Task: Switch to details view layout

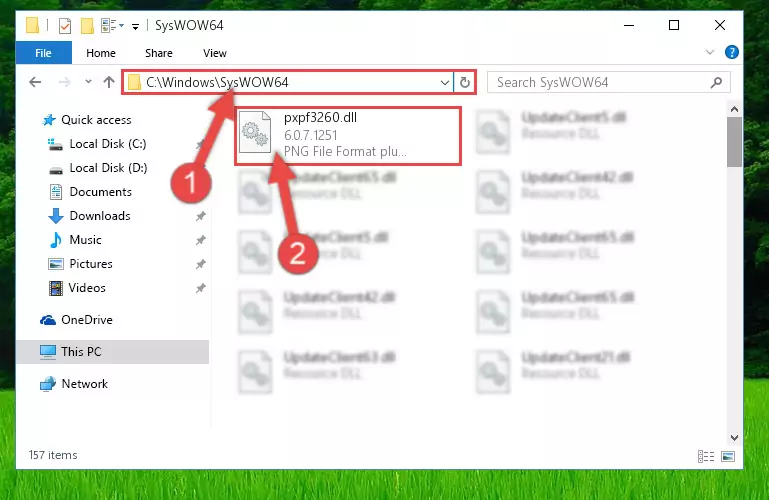Action: coord(706,456)
